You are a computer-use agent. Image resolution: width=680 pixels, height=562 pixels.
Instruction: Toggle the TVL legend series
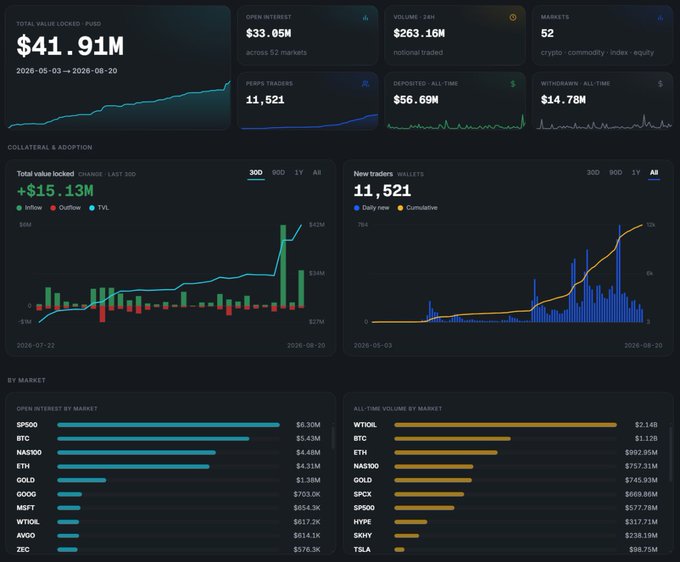[99, 208]
